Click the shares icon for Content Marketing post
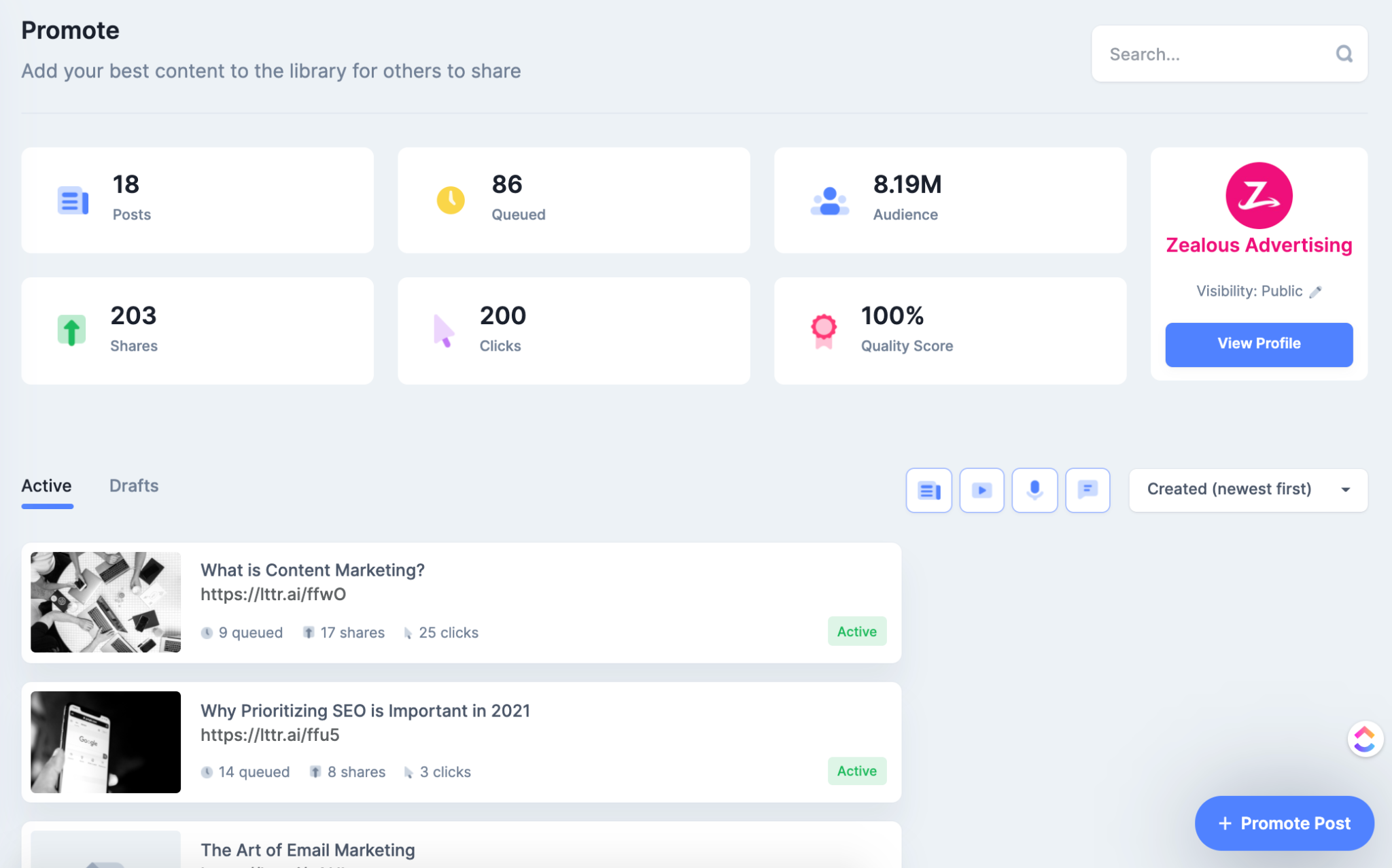Image resolution: width=1392 pixels, height=868 pixels. 309,633
